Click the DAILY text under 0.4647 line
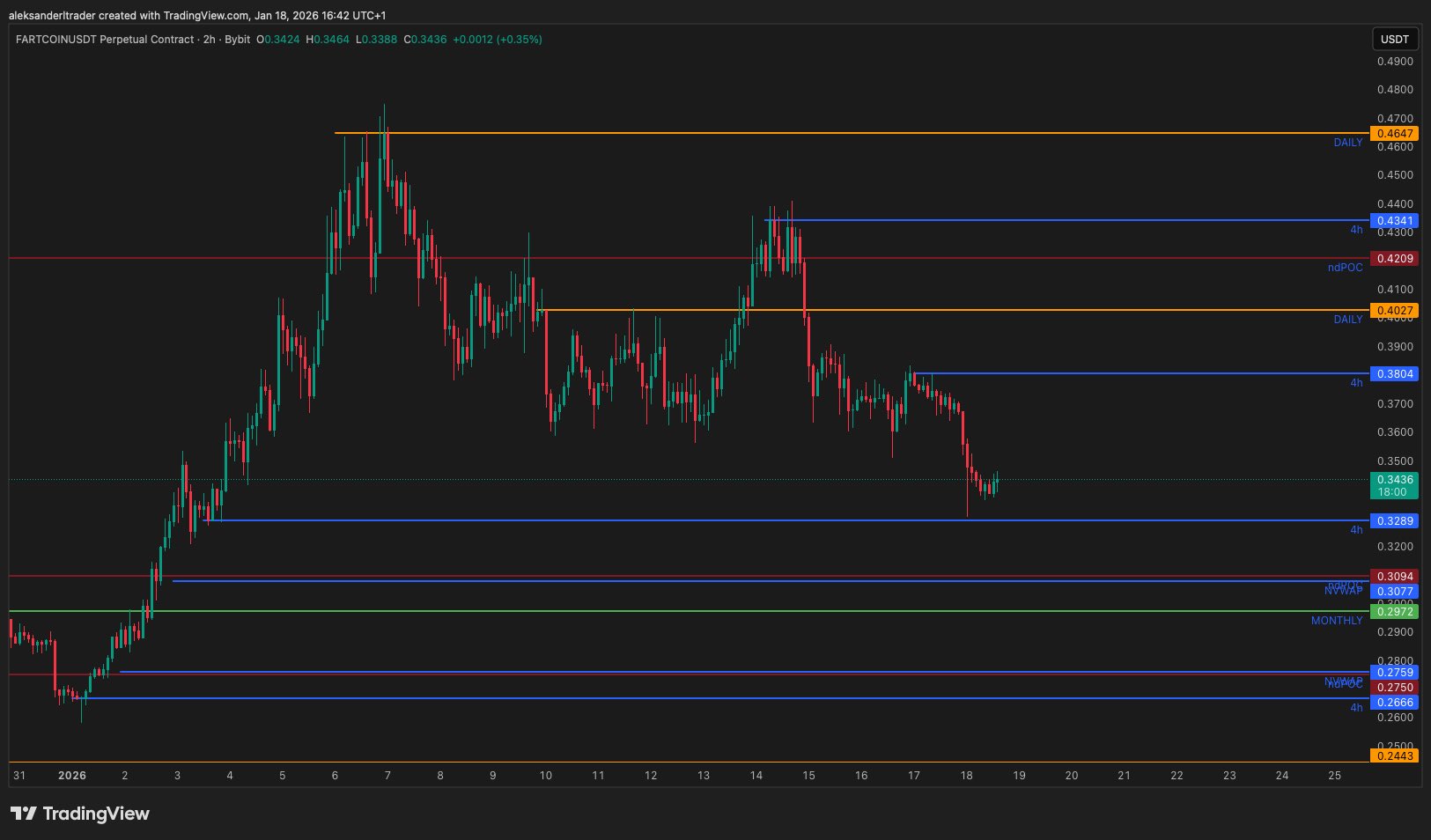 [1347, 143]
